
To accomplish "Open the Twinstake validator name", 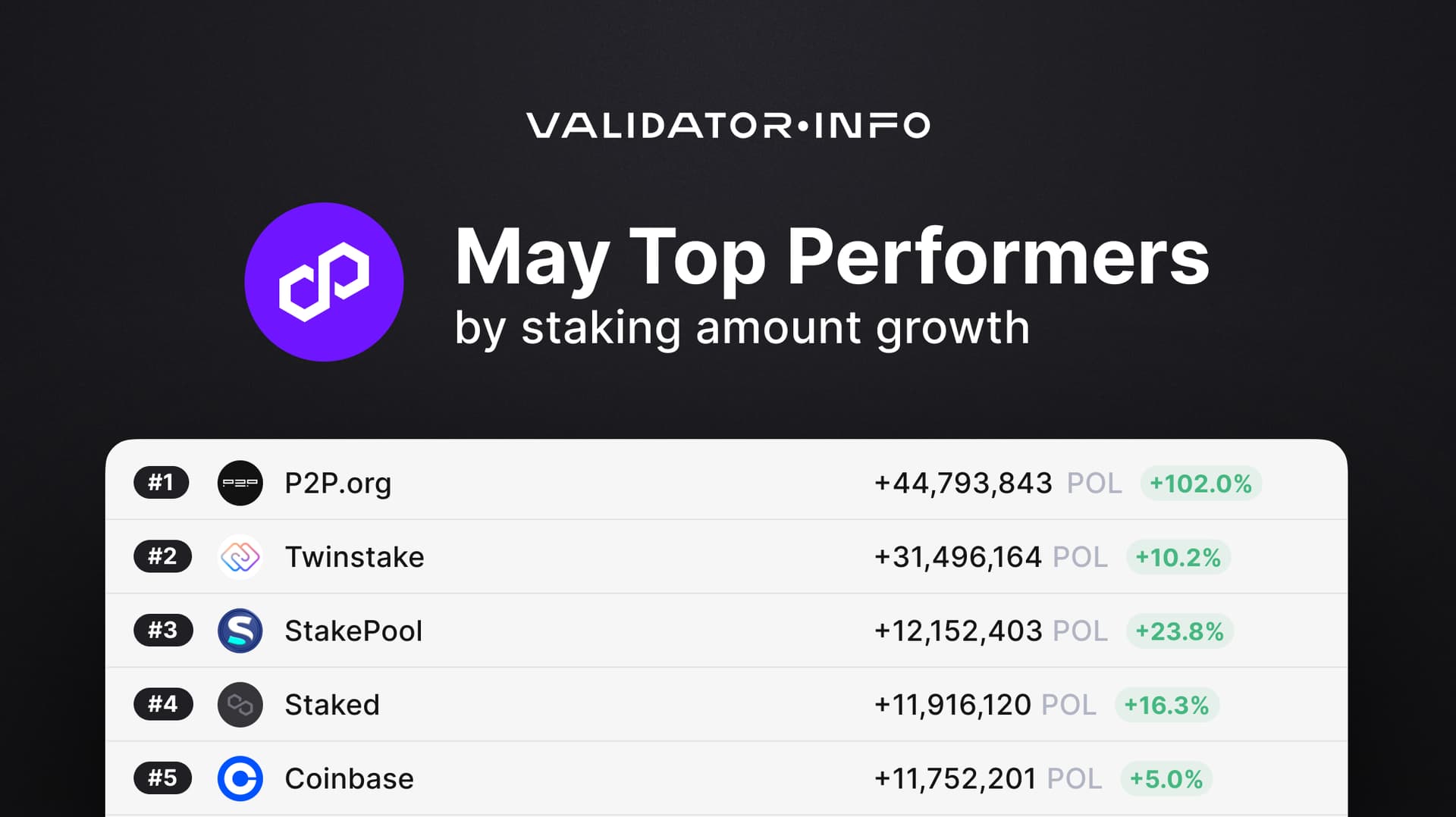I will (355, 557).
